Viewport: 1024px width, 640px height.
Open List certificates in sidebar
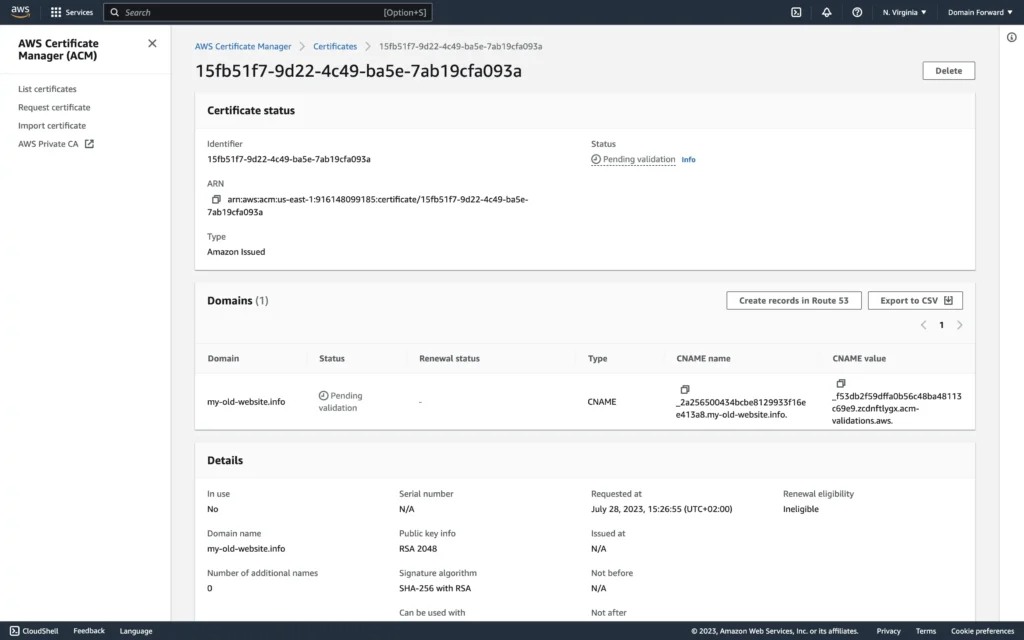tap(47, 89)
